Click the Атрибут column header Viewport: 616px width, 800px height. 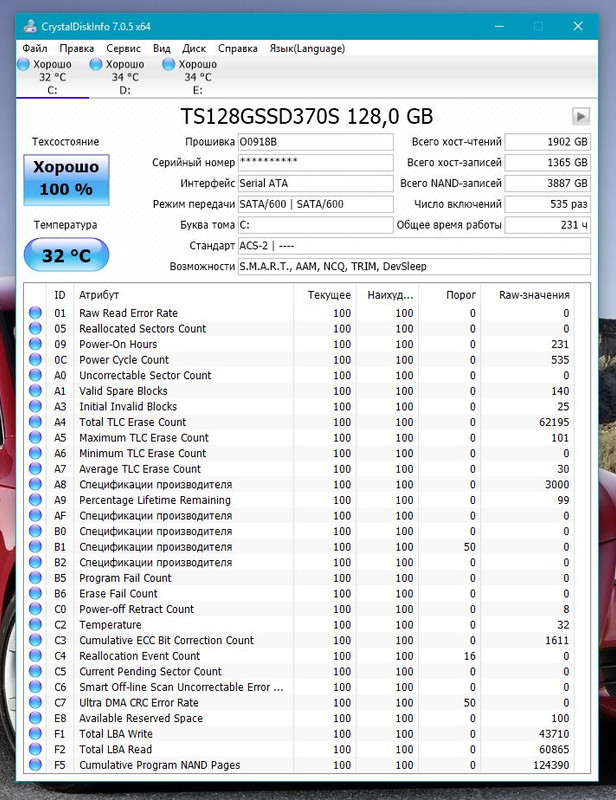(x=184, y=295)
